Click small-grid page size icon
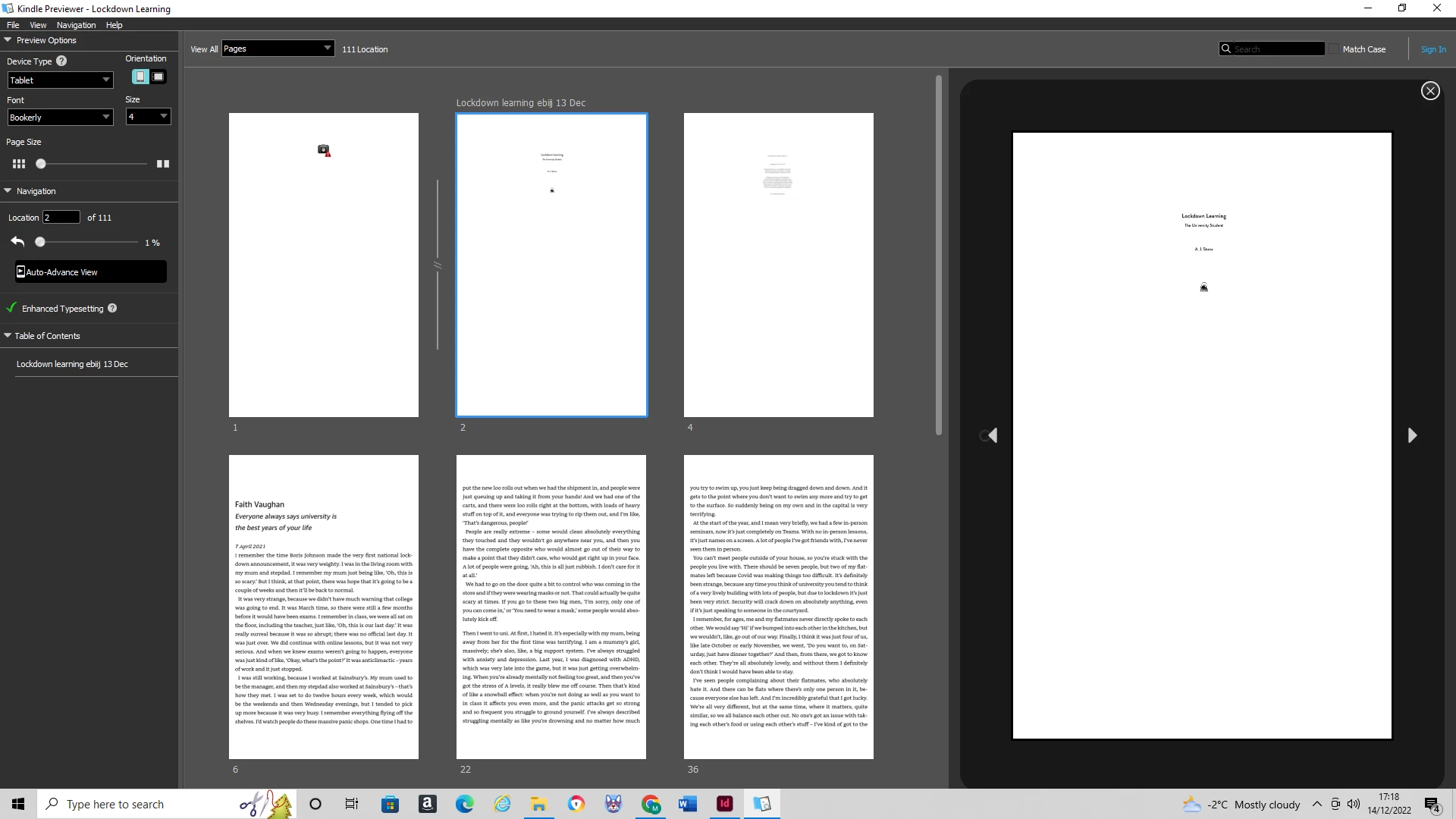The image size is (1456, 819). 19,164
